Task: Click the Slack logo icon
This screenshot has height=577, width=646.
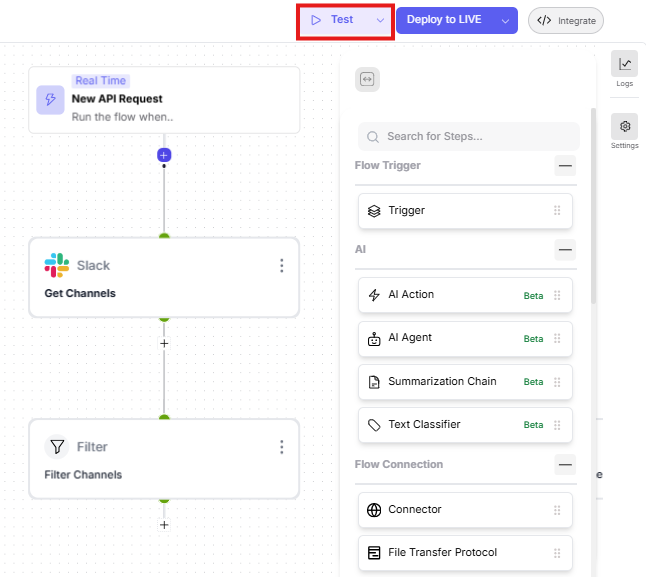Action: [56, 265]
